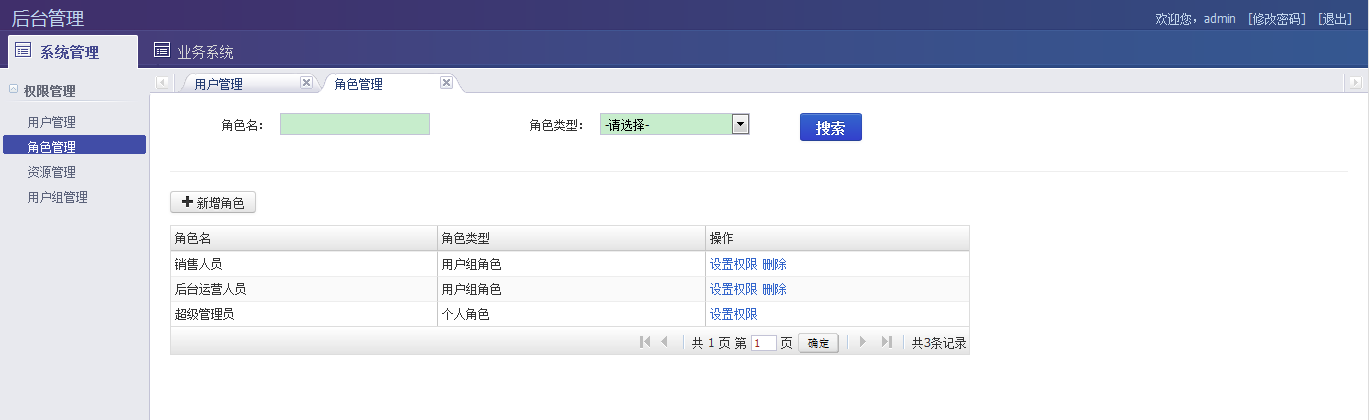Click 用户组角色 in the 销售人员 row

572,264
